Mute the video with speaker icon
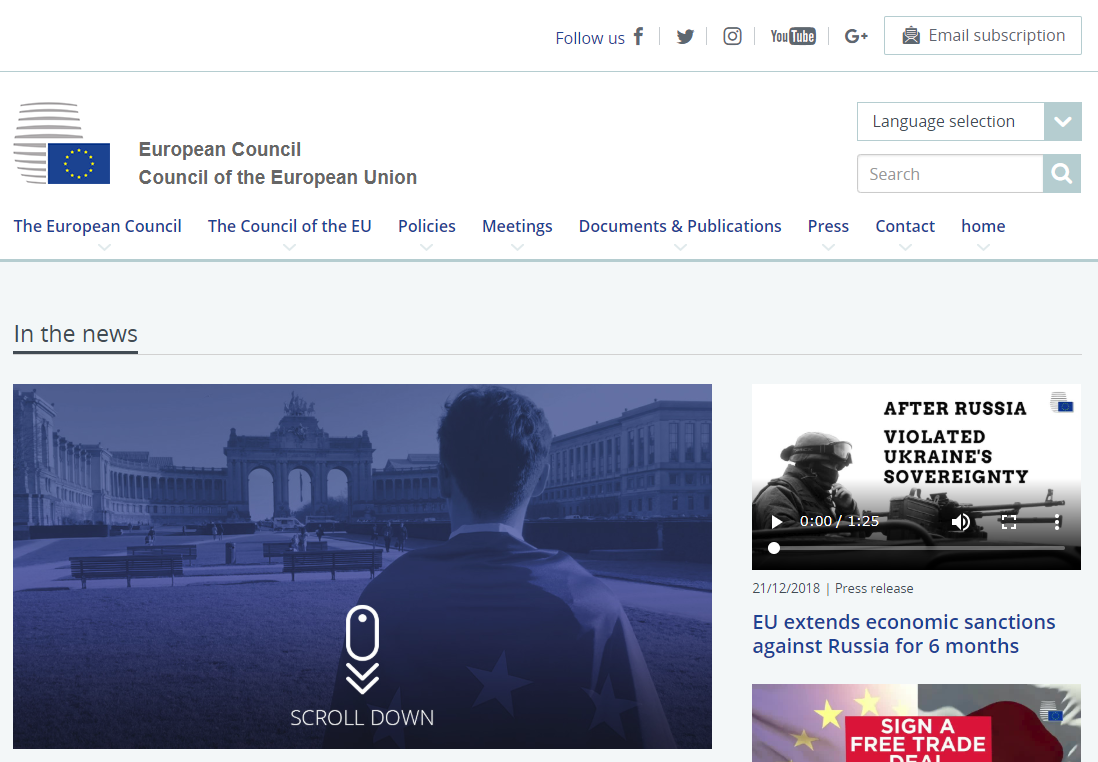 pyautogui.click(x=961, y=522)
